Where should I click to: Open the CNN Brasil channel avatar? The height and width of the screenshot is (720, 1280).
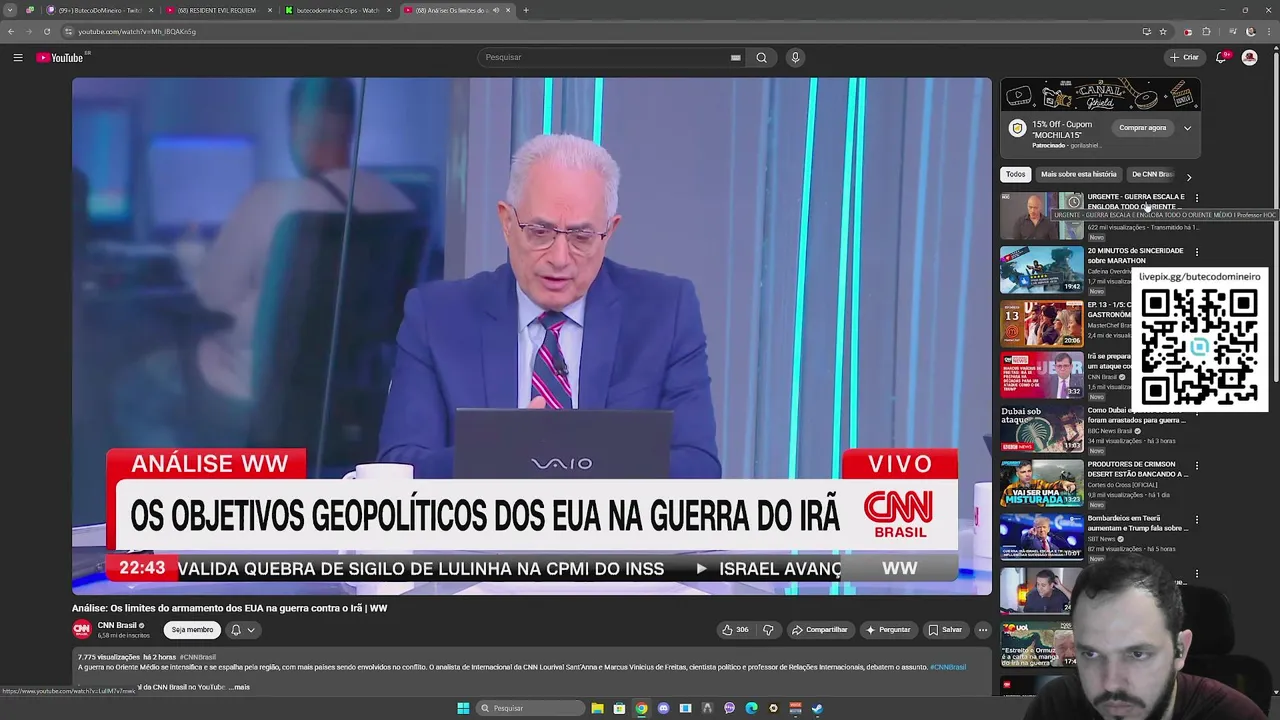[x=82, y=629]
